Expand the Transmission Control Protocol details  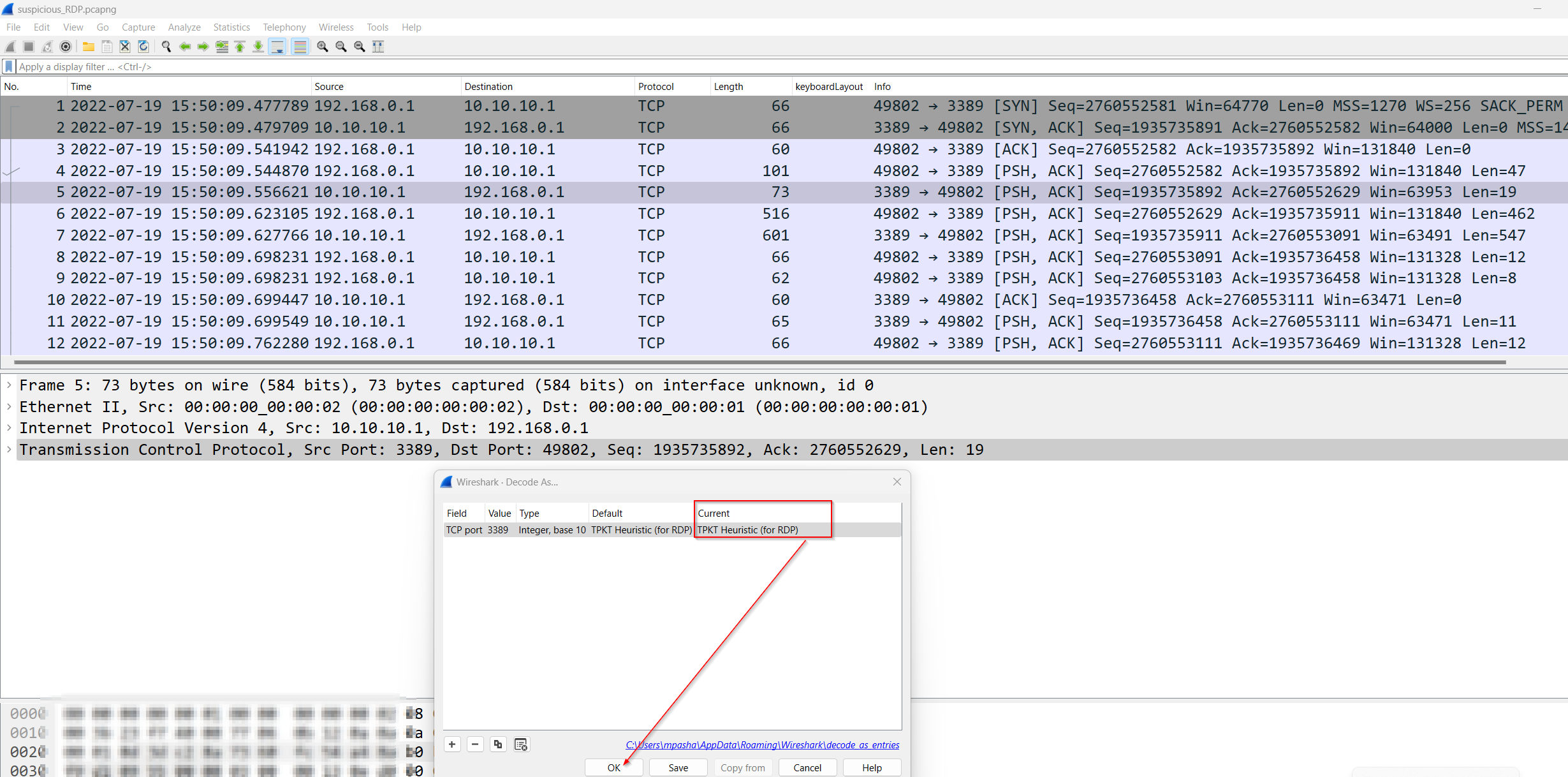tap(9, 449)
